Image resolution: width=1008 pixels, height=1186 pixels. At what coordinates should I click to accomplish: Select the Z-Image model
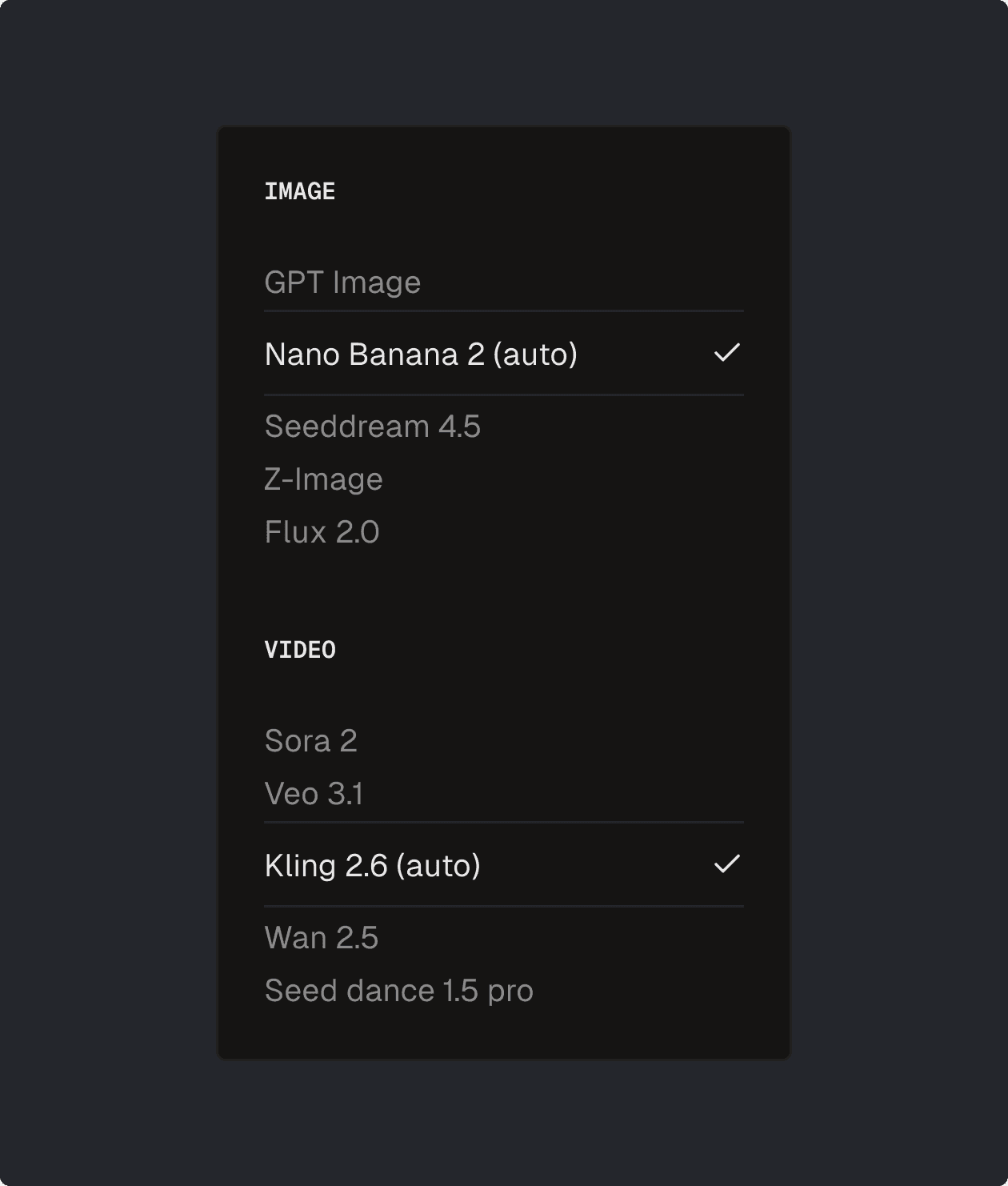pos(323,479)
